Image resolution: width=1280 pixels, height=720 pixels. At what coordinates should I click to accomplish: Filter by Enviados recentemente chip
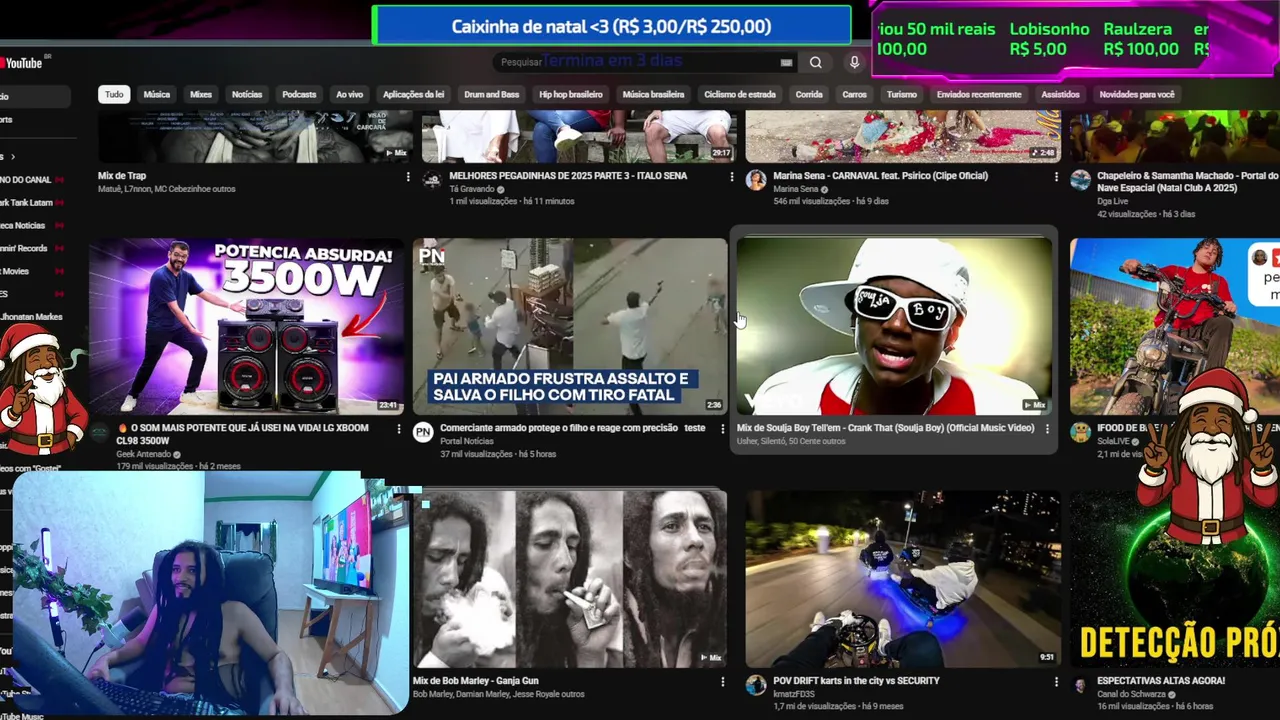click(x=979, y=94)
